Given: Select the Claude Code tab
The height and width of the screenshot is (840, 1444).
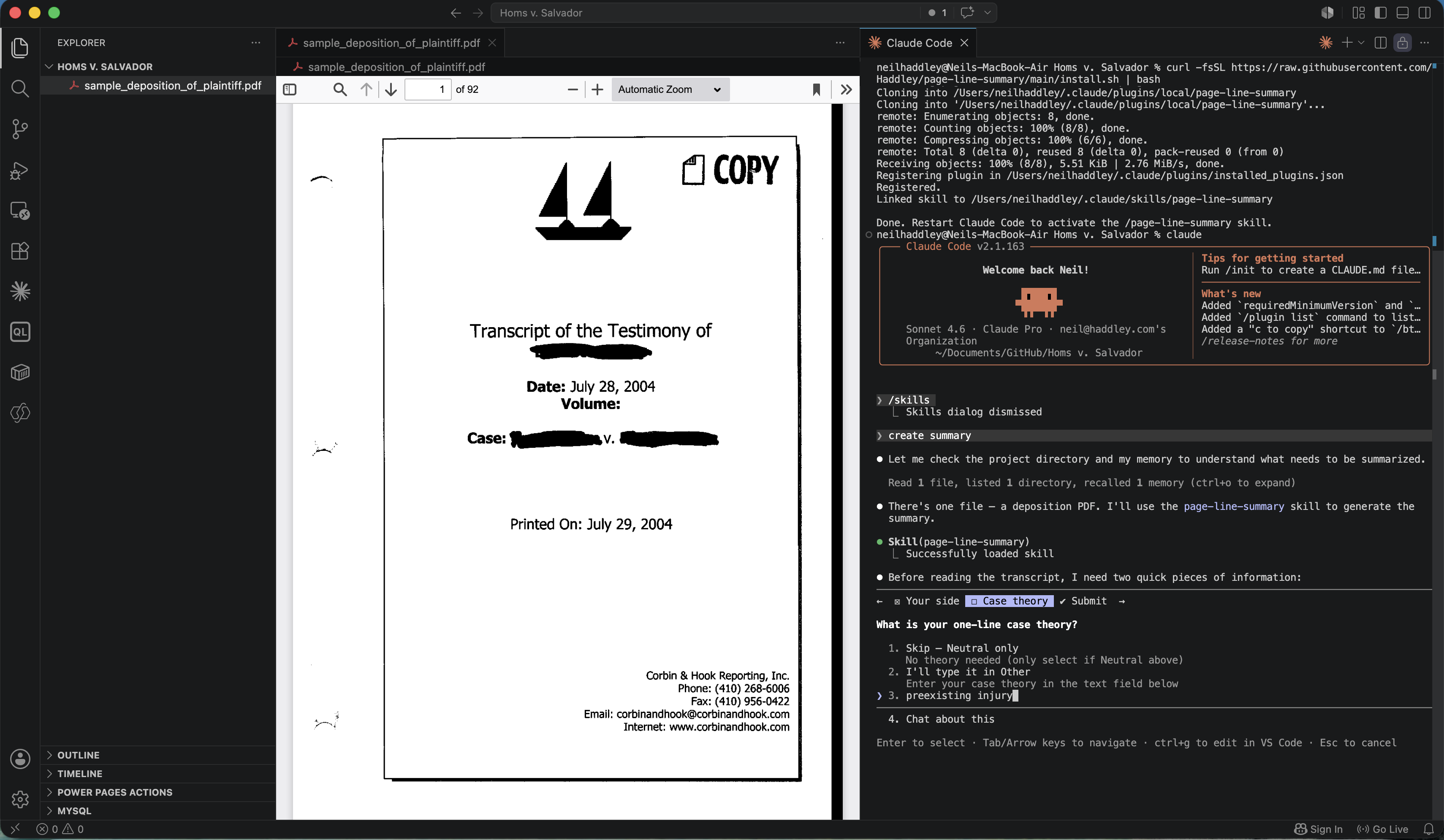Looking at the screenshot, I should coord(919,43).
